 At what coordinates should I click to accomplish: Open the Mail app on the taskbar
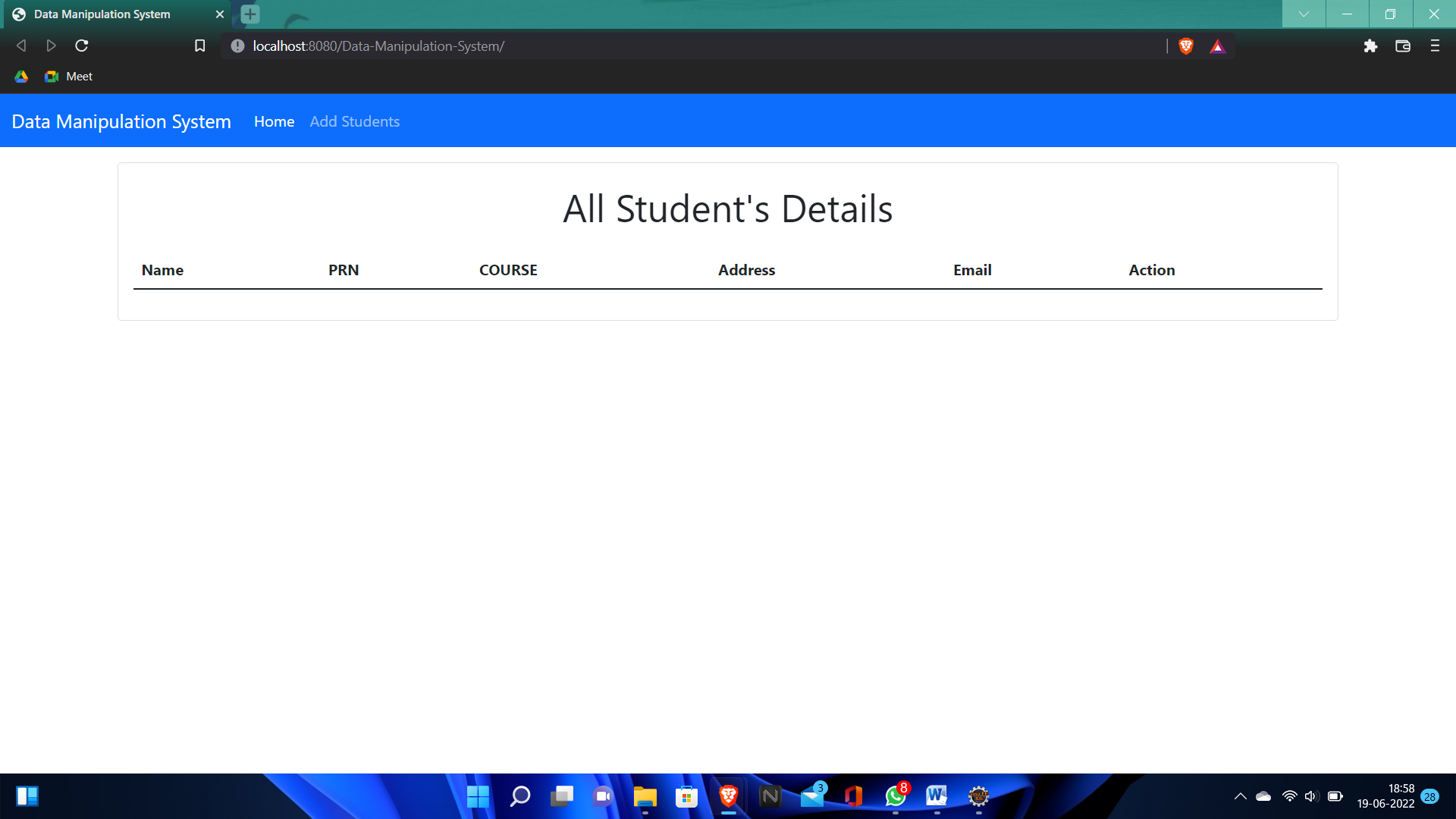[812, 796]
